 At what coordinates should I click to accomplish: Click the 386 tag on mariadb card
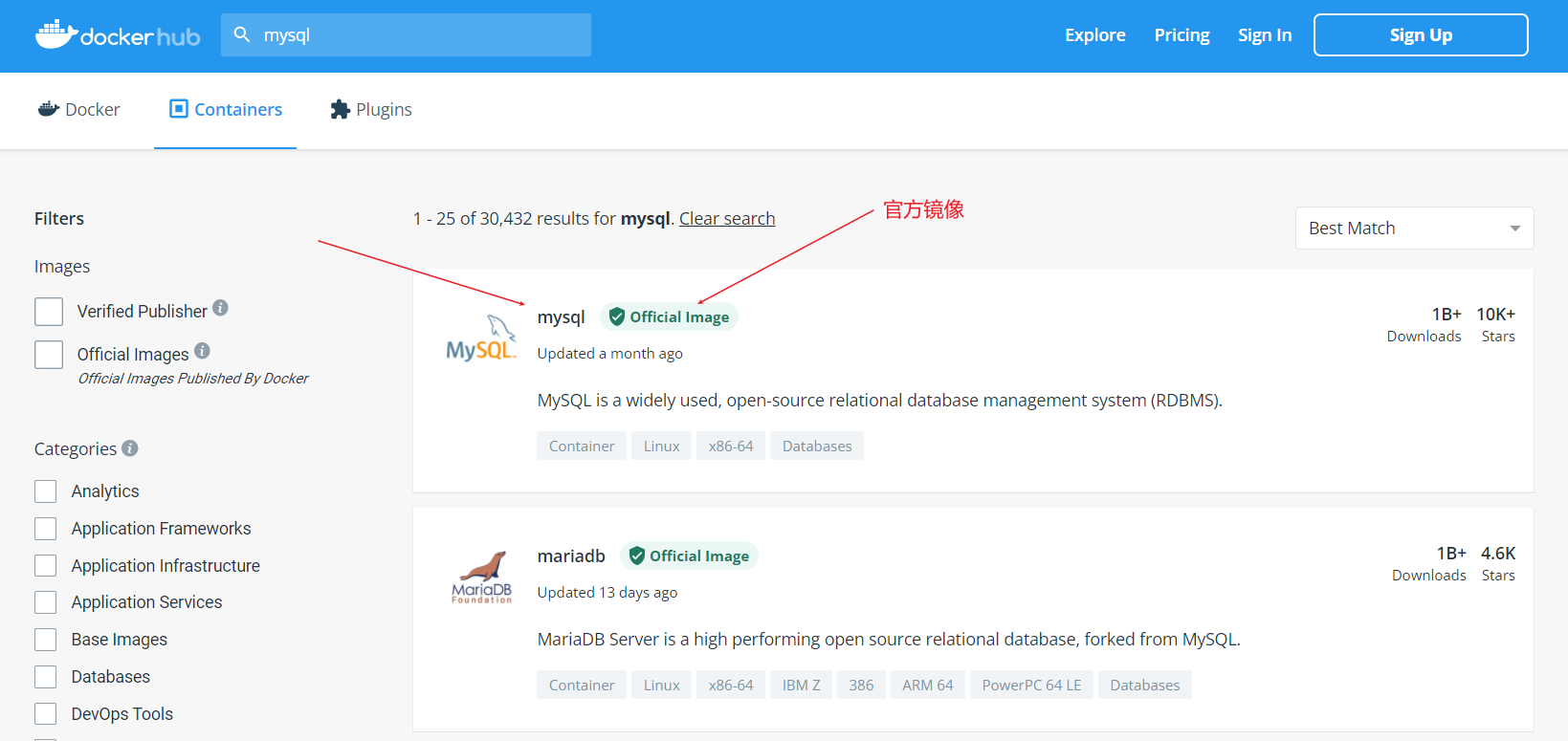(861, 685)
